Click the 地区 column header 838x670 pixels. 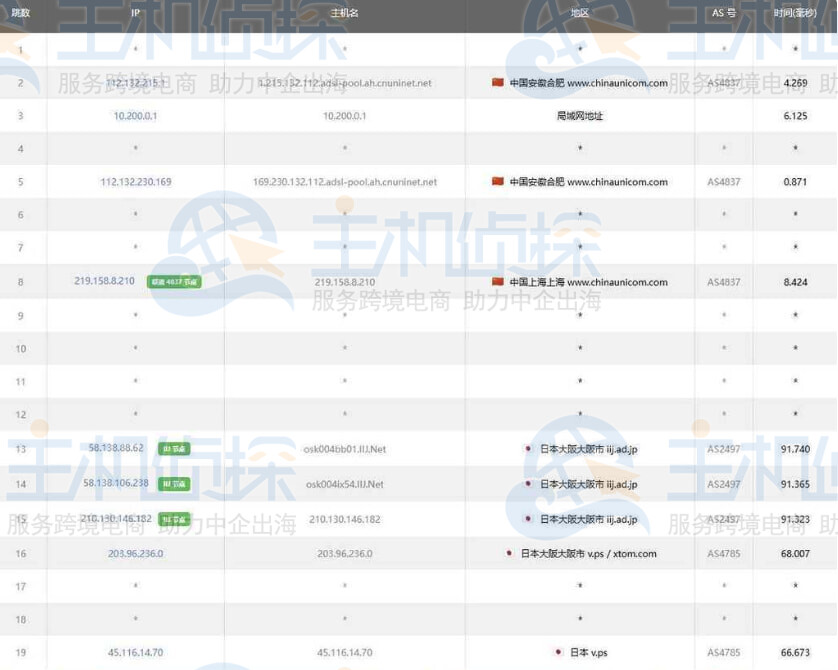click(579, 13)
